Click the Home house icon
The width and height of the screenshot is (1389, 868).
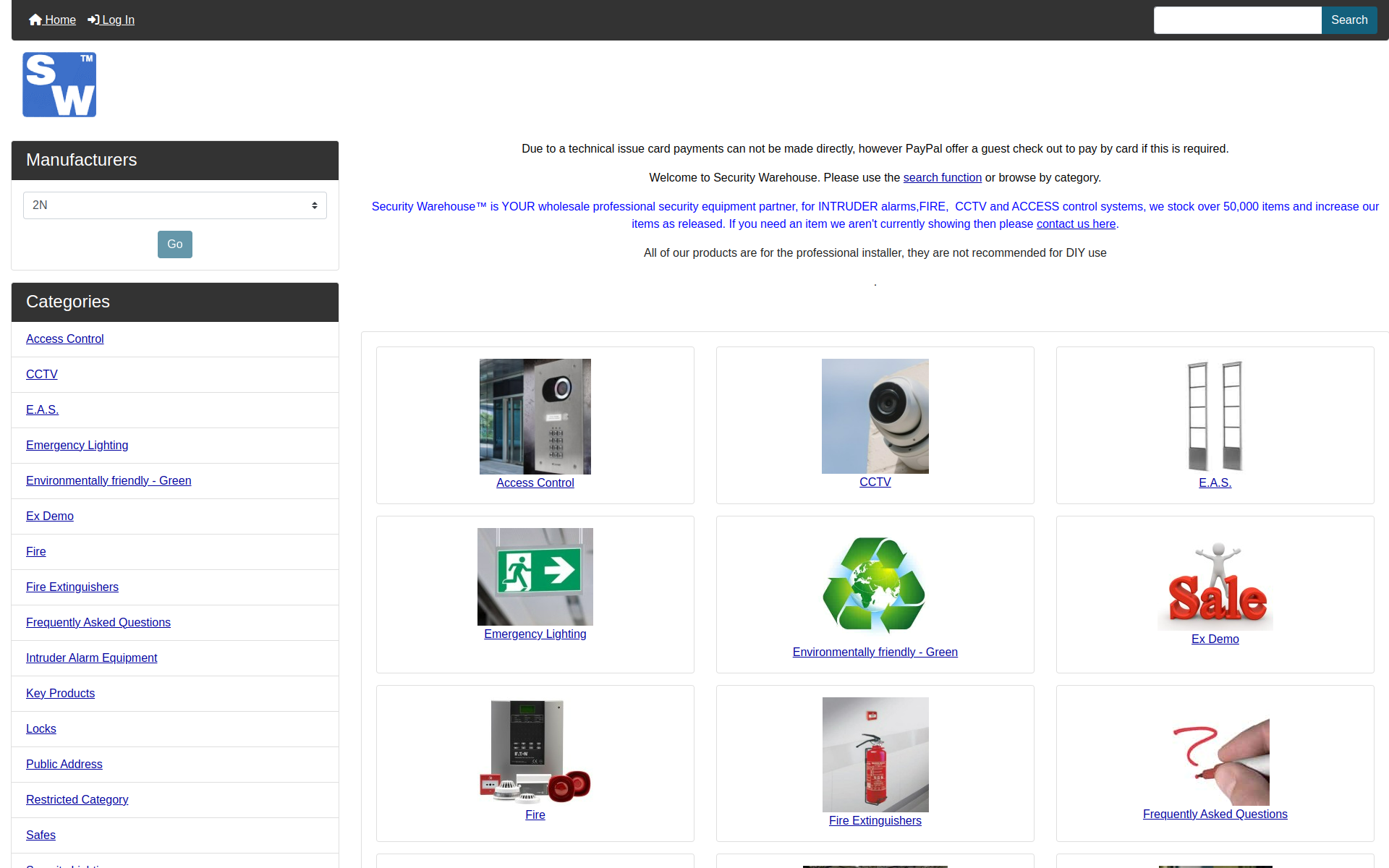pos(35,20)
